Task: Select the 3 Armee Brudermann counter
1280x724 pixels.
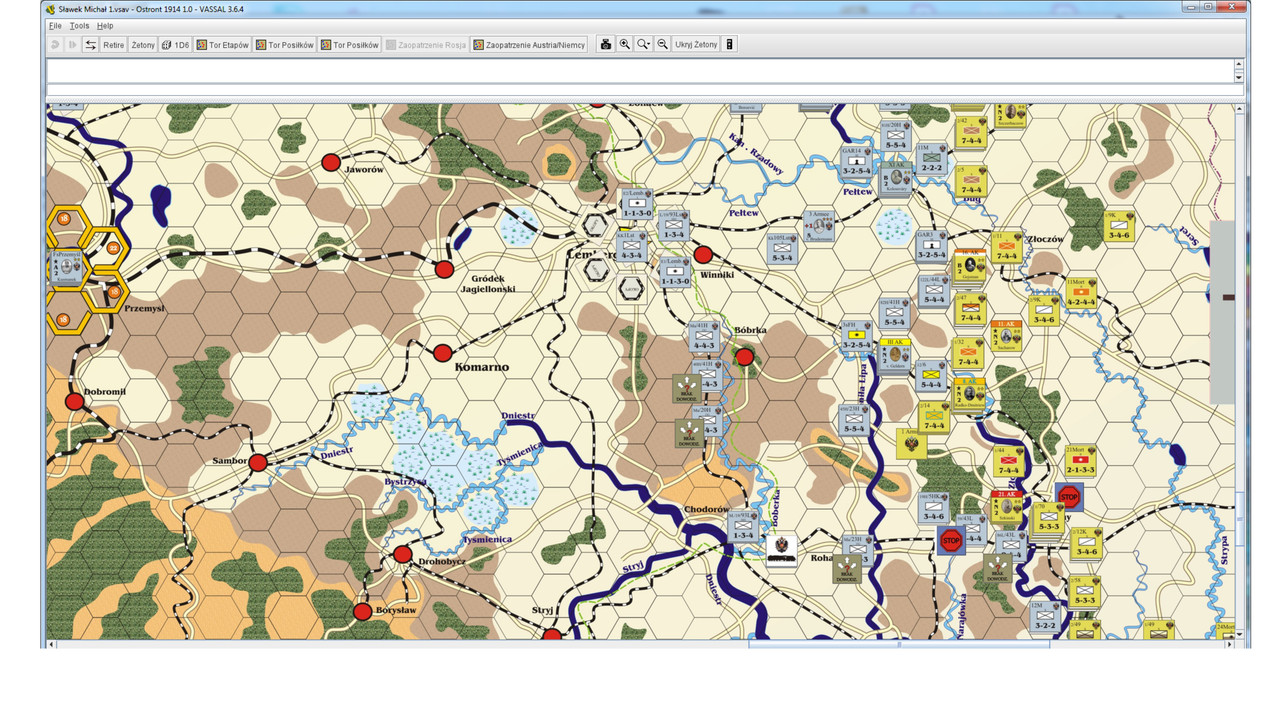Action: click(820, 226)
